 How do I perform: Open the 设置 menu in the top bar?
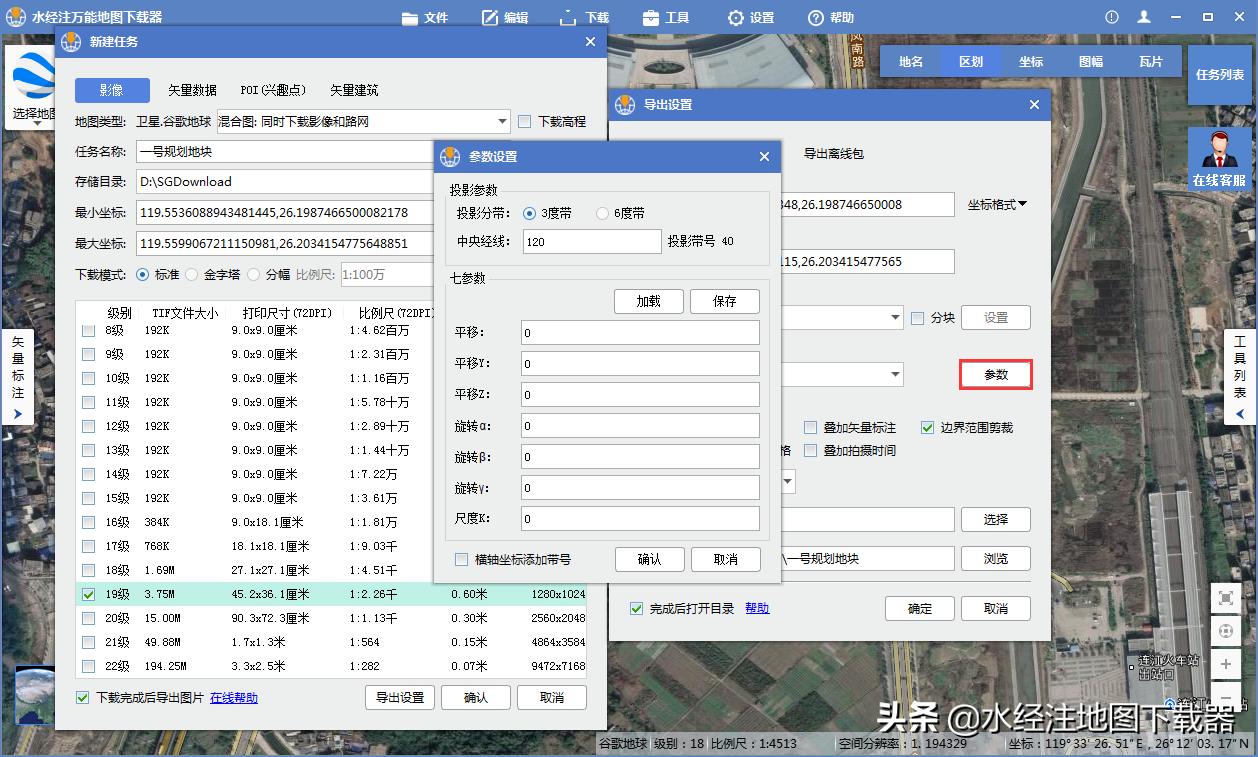click(750, 16)
